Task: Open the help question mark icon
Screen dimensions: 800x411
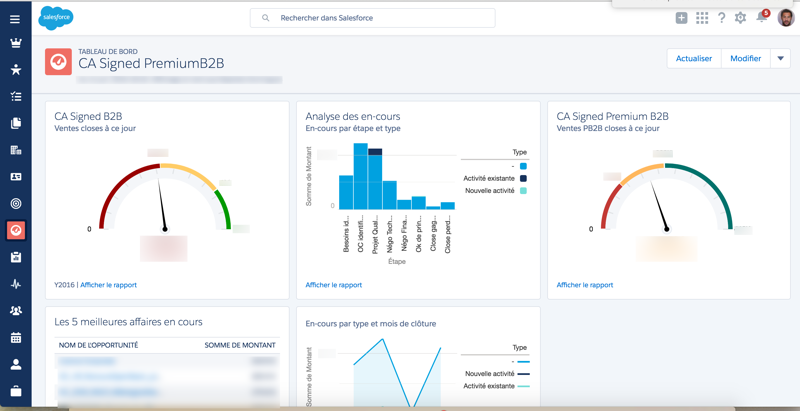Action: tap(721, 18)
